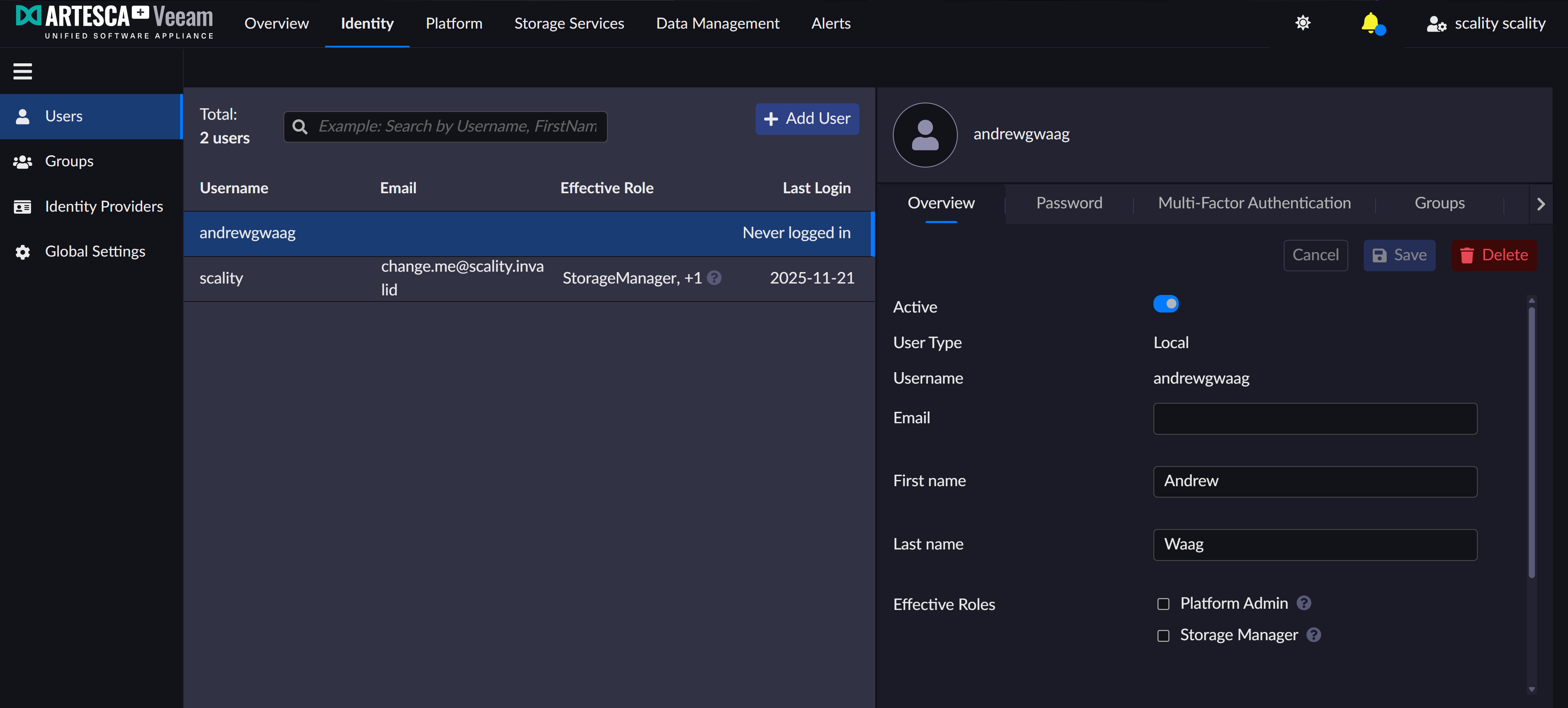1568x708 pixels.
Task: Check the Storage Manager role checkbox
Action: tap(1163, 636)
